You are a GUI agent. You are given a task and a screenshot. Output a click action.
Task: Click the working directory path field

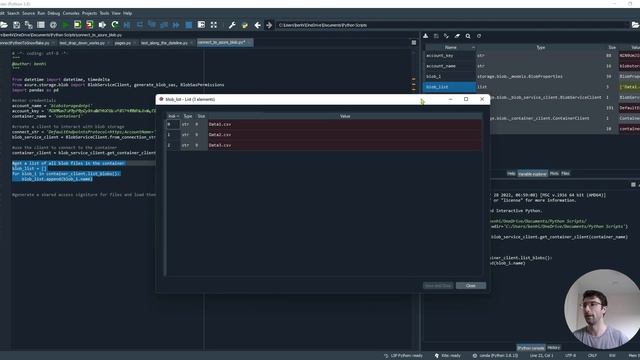click(452, 25)
